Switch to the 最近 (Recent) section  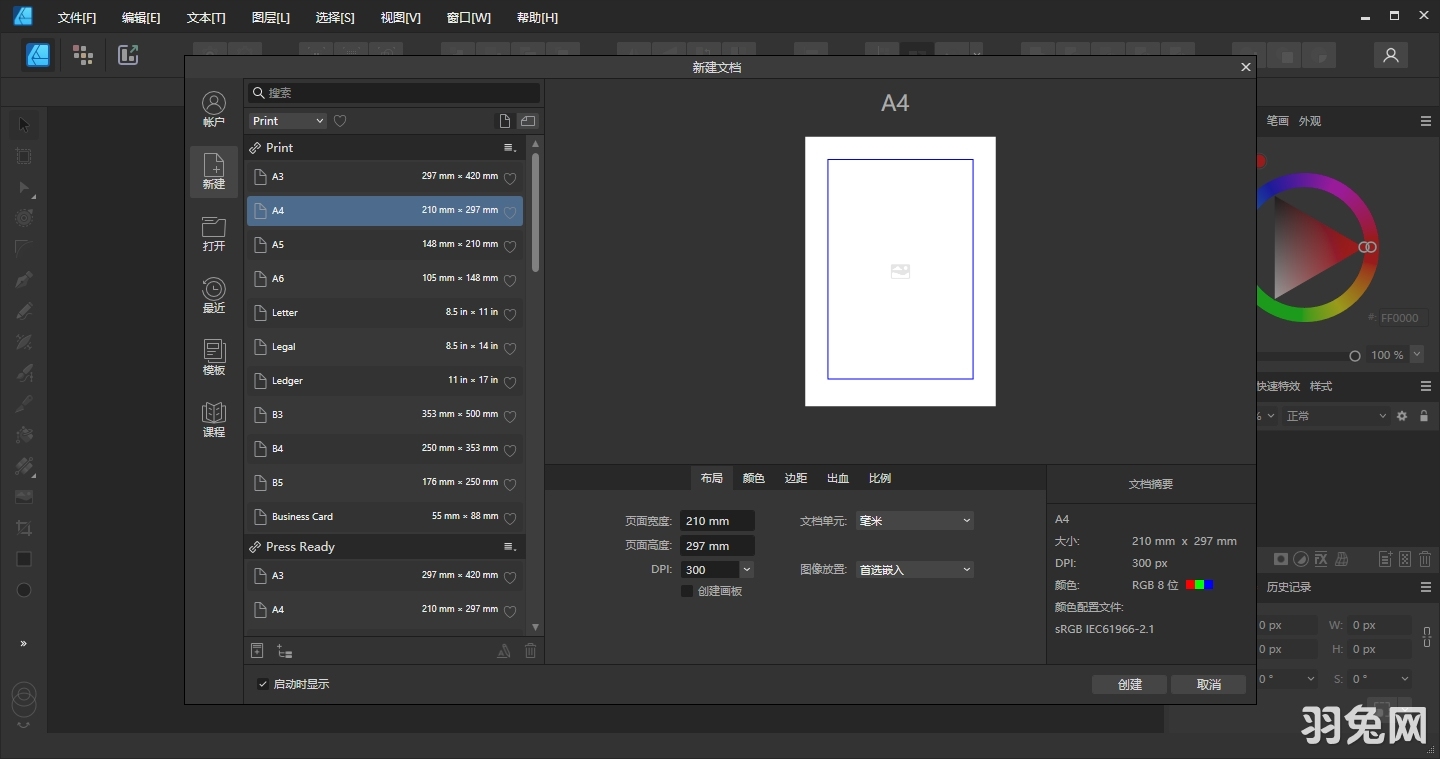tap(213, 296)
